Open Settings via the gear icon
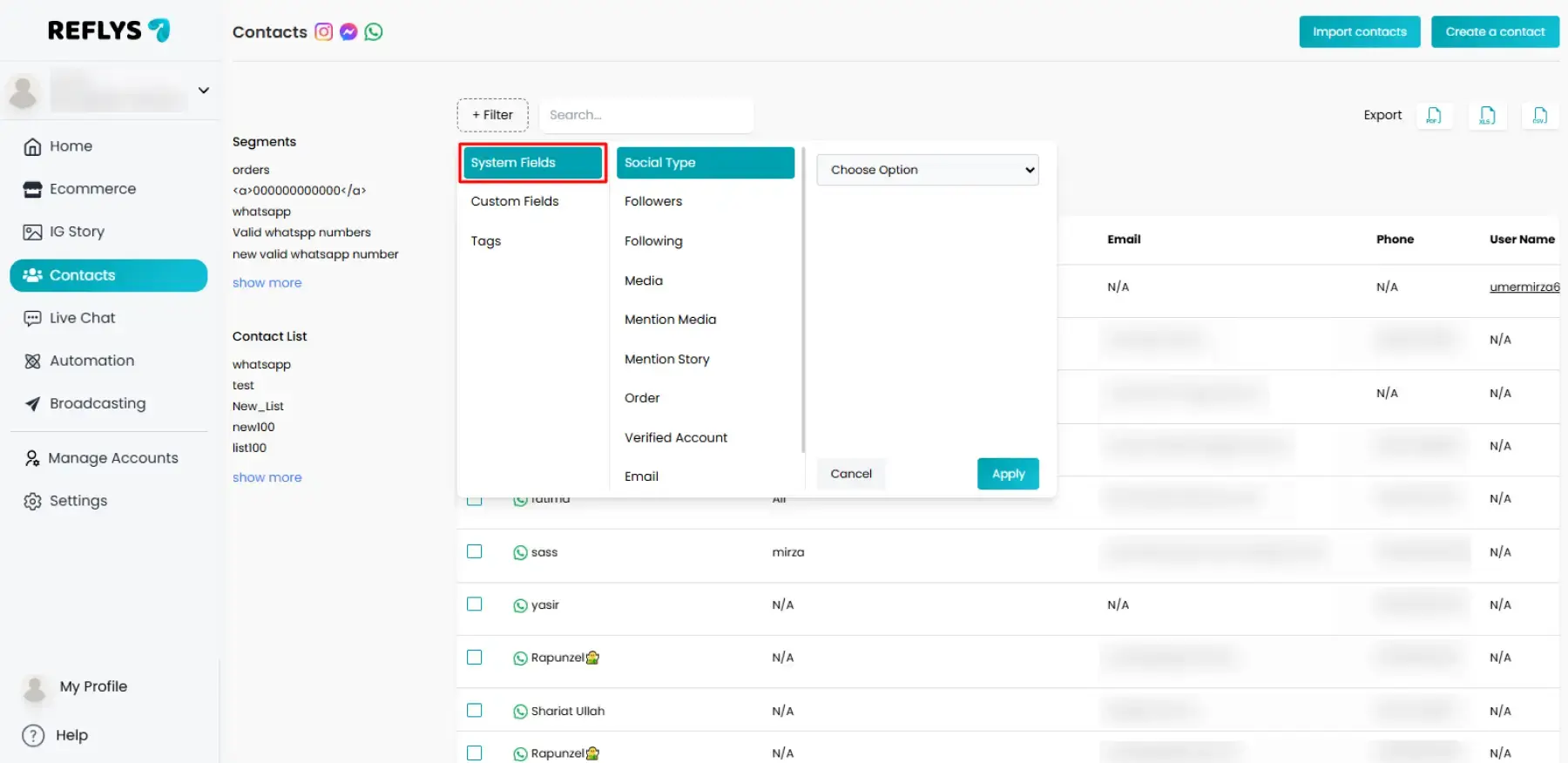Image resolution: width=1568 pixels, height=763 pixels. point(33,501)
